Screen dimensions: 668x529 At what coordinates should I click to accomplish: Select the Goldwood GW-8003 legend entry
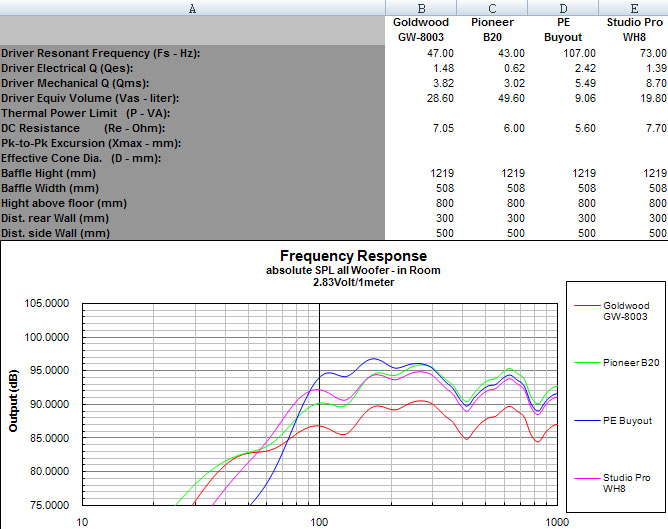pyautogui.click(x=612, y=311)
